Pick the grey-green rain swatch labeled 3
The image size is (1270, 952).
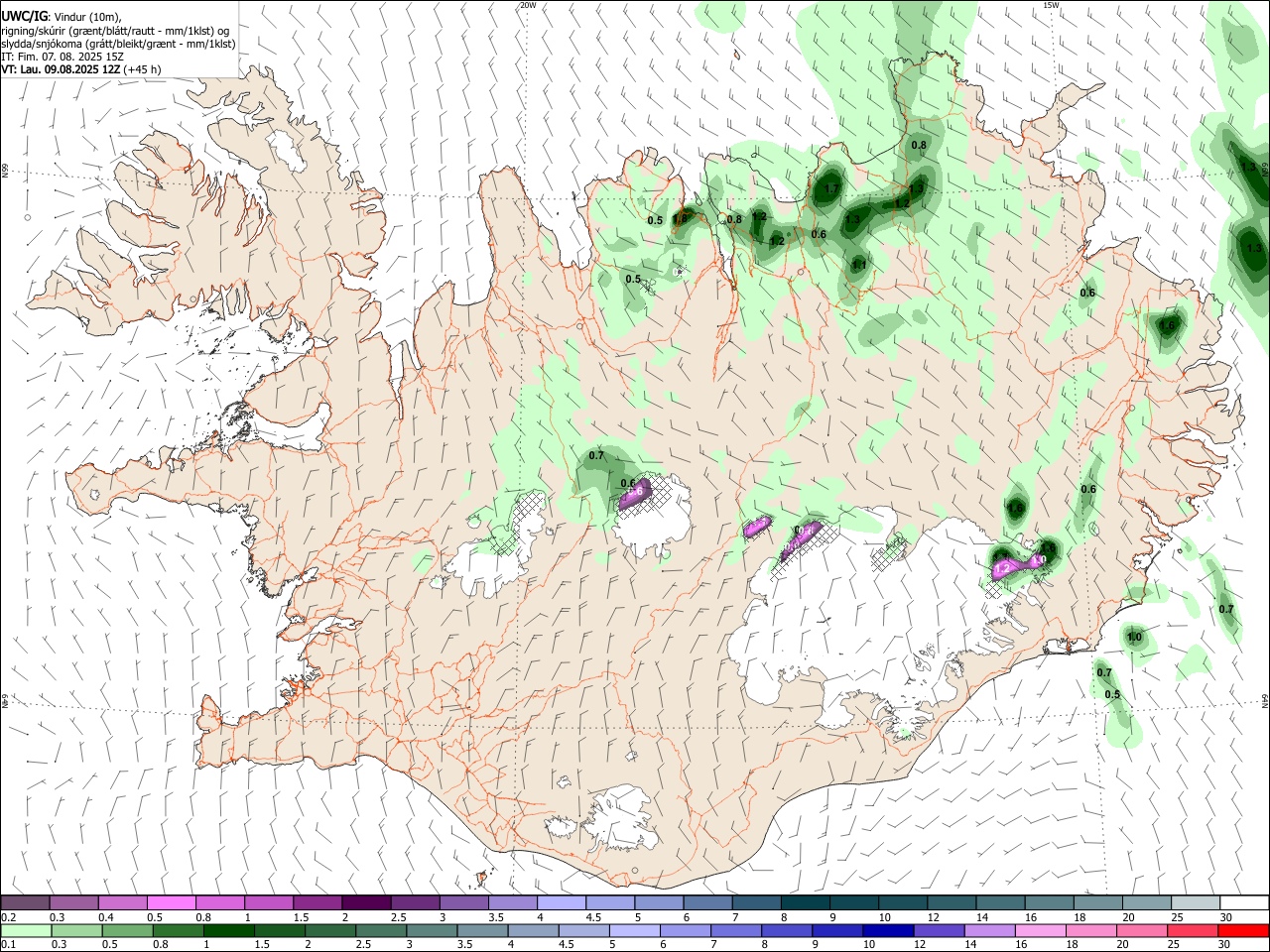(x=433, y=930)
